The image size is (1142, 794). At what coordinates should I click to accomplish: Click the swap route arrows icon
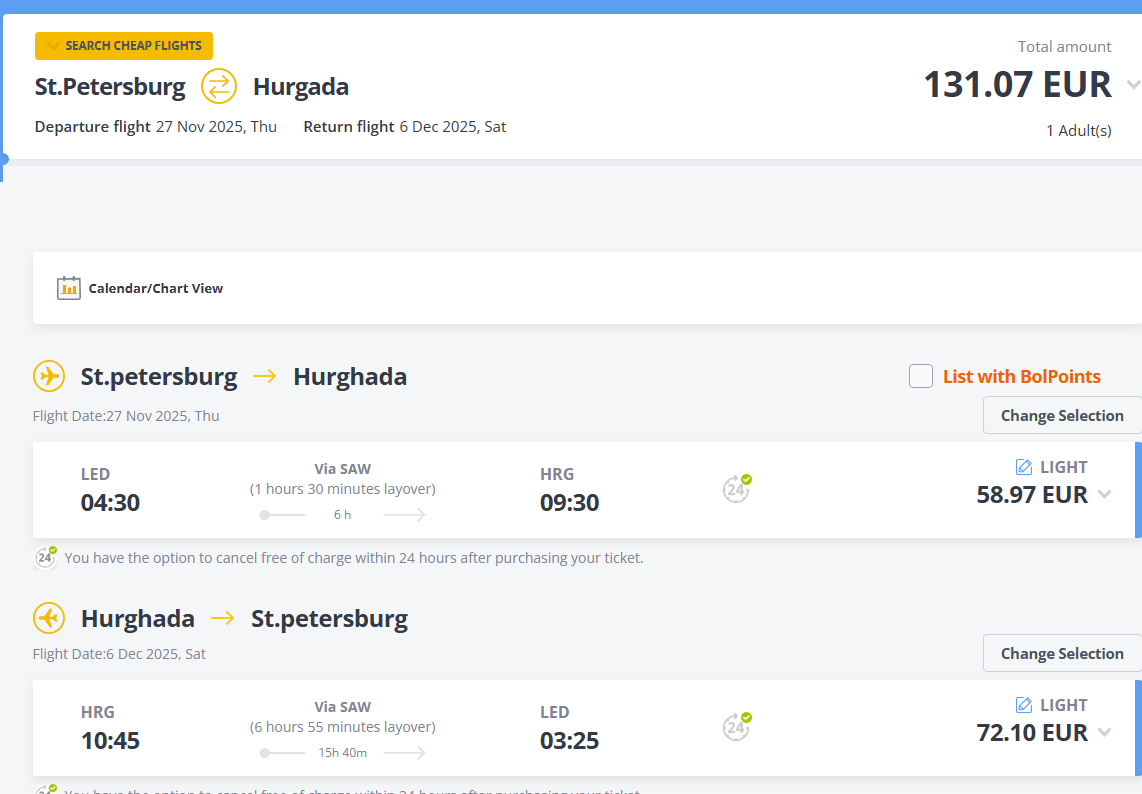tap(219, 86)
